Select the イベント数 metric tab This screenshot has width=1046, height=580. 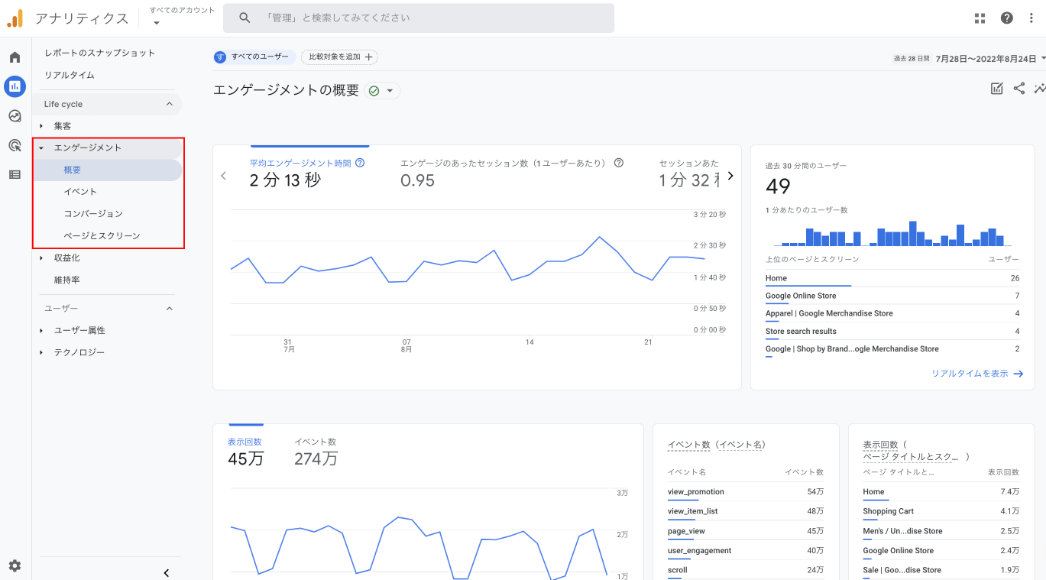[316, 452]
